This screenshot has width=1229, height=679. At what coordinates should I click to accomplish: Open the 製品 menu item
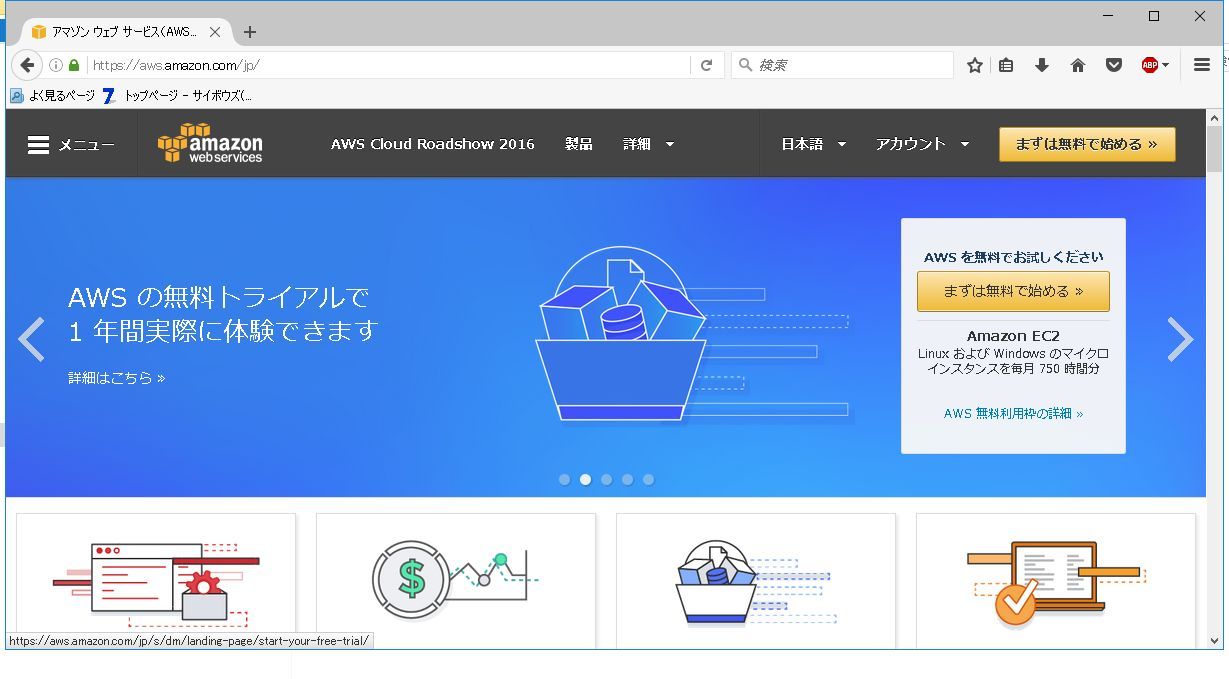578,144
